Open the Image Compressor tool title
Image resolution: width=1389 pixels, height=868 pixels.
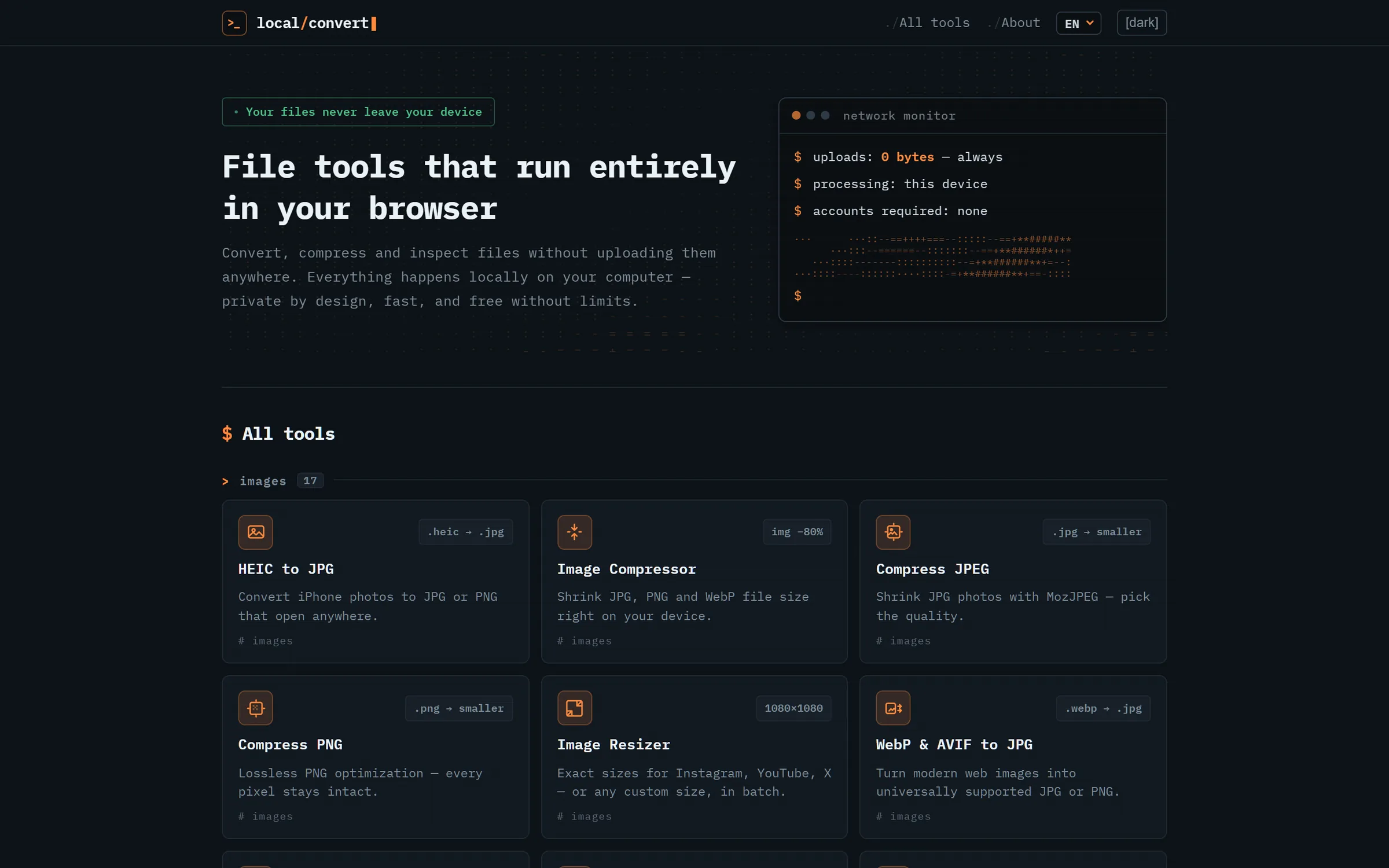[x=626, y=569]
